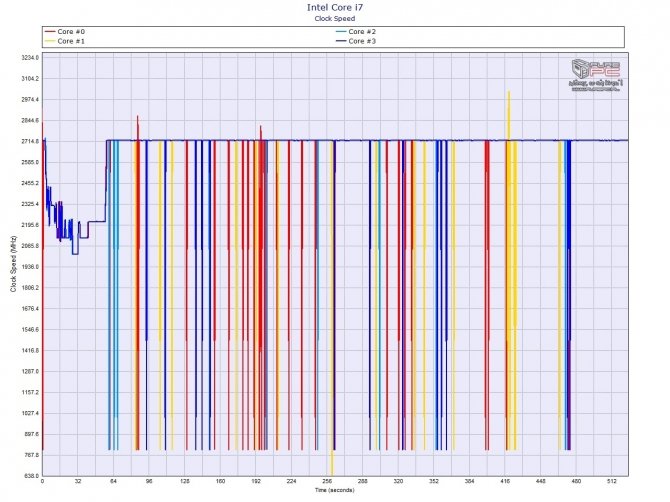Click the 3234.0 y-axis value

30,58
